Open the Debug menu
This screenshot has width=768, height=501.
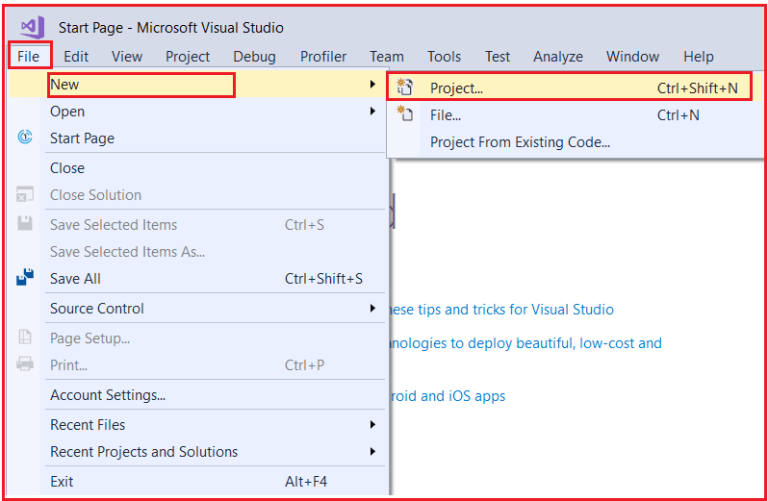pos(254,56)
